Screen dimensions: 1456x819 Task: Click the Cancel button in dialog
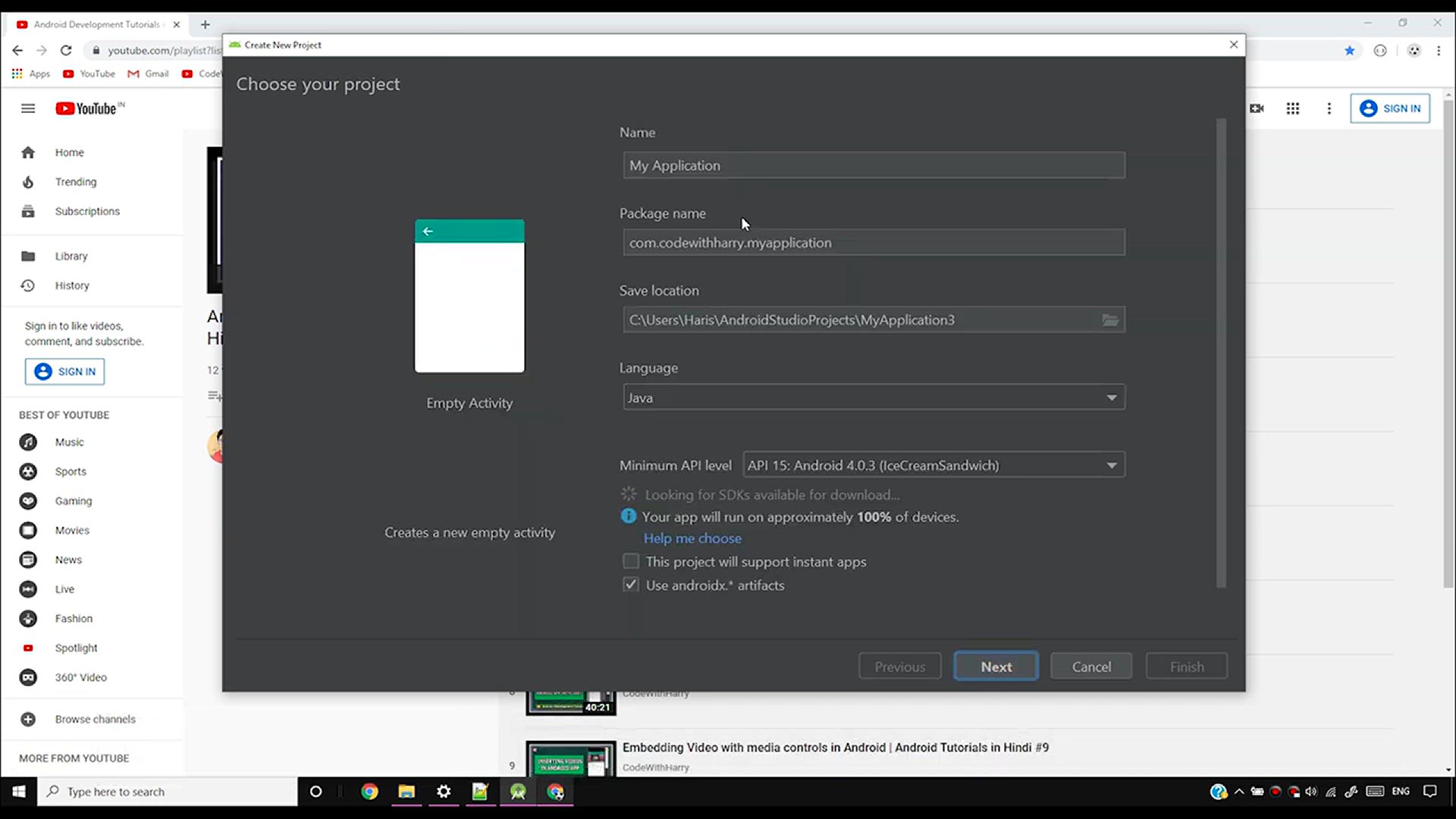click(1091, 667)
